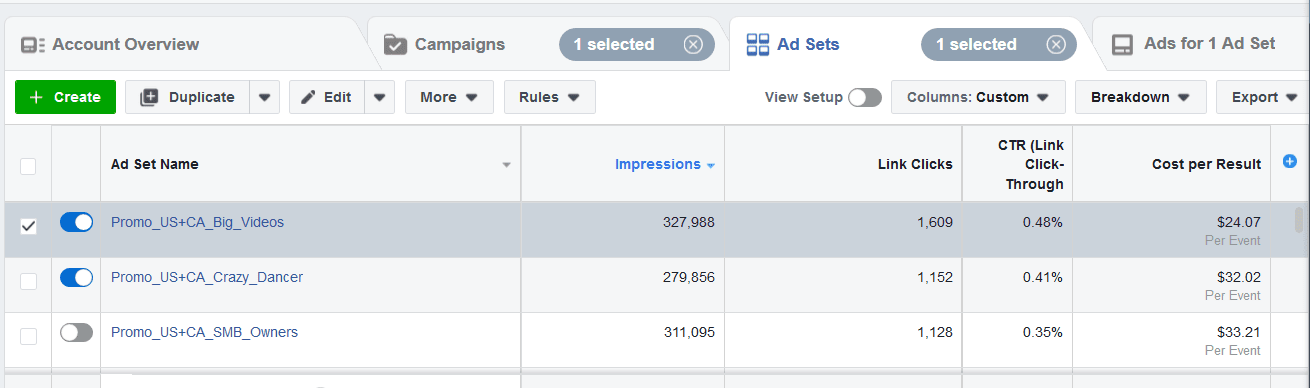
Task: Sort by the Ad Set Name column arrow
Action: (x=506, y=165)
